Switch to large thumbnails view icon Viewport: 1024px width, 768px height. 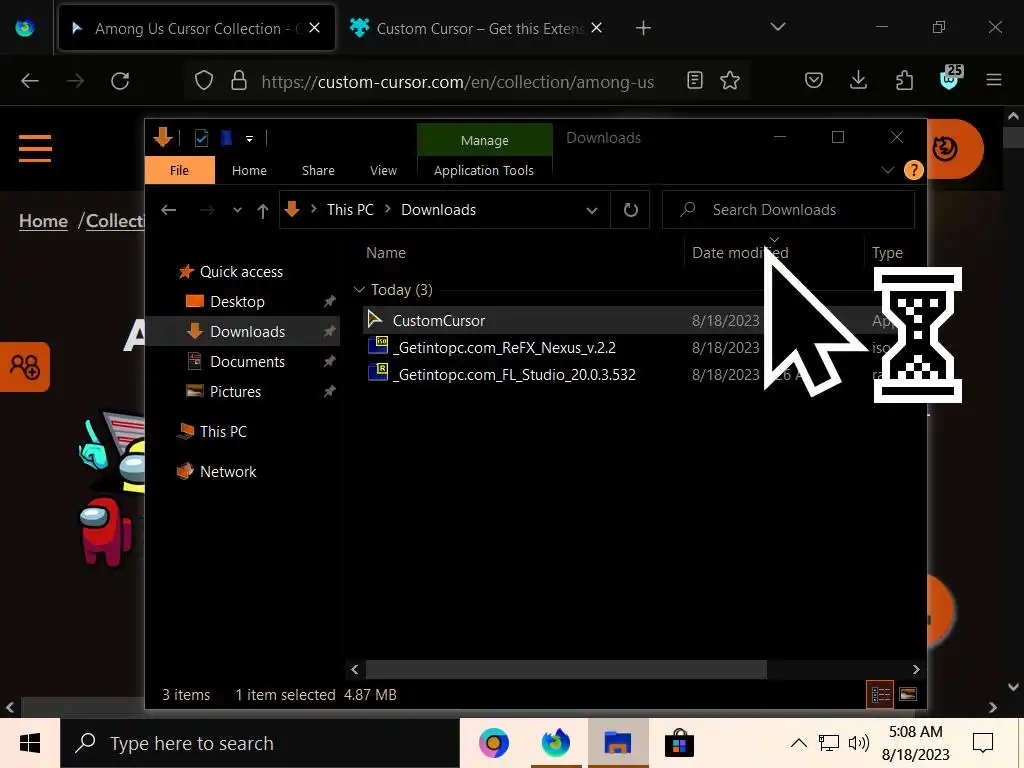908,694
